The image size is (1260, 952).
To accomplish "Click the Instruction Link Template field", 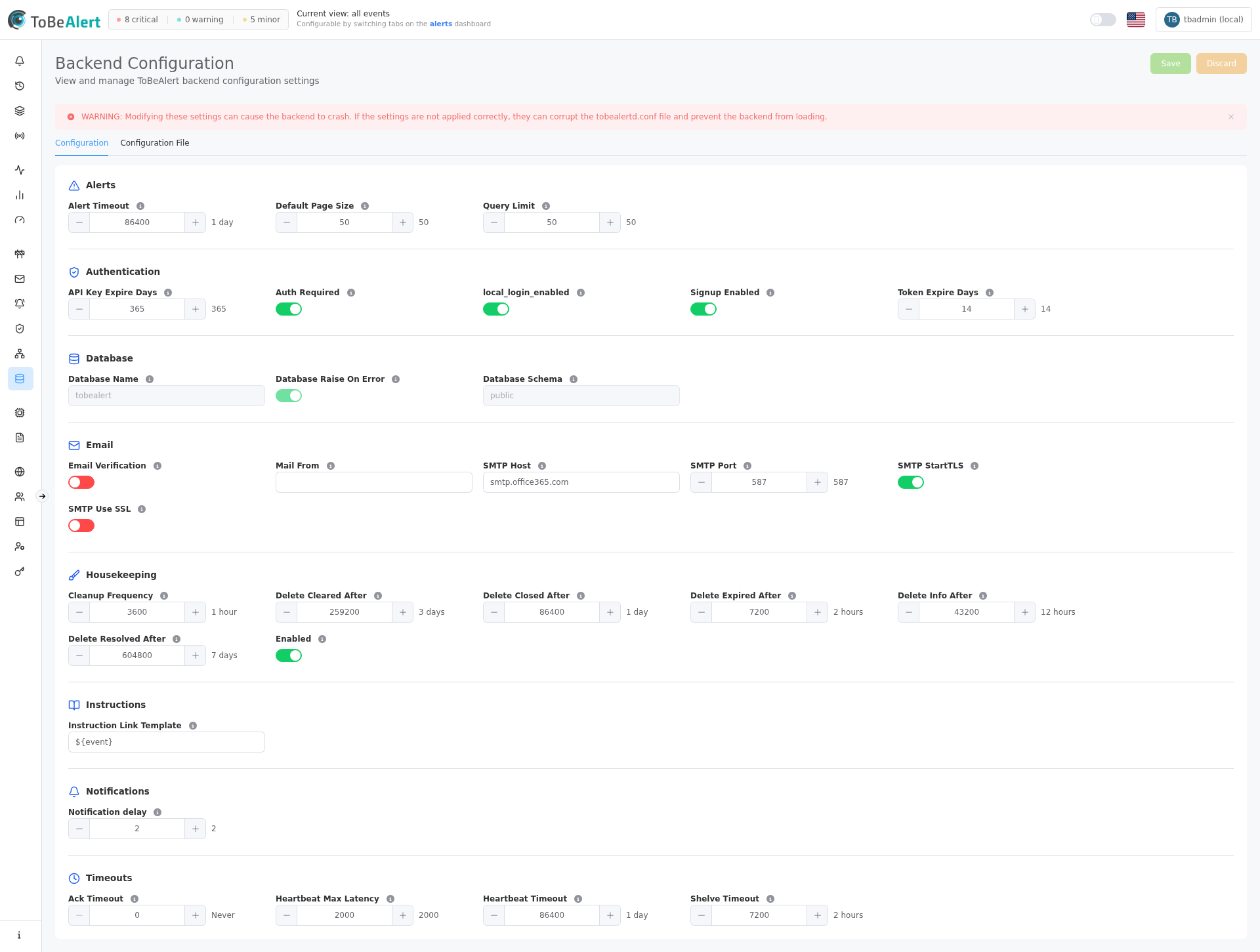I will 167,742.
